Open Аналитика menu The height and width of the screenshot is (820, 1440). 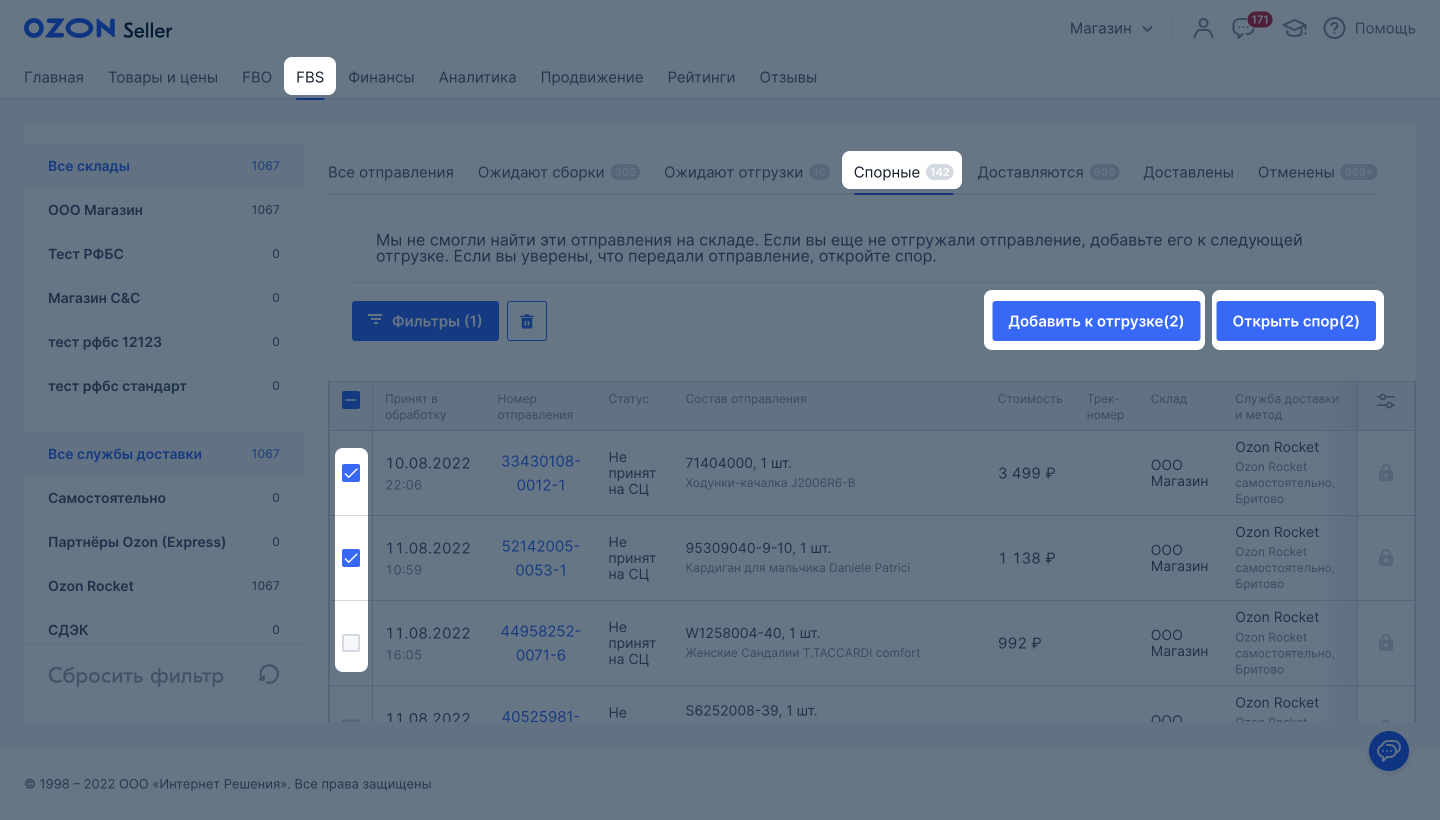pyautogui.click(x=477, y=77)
